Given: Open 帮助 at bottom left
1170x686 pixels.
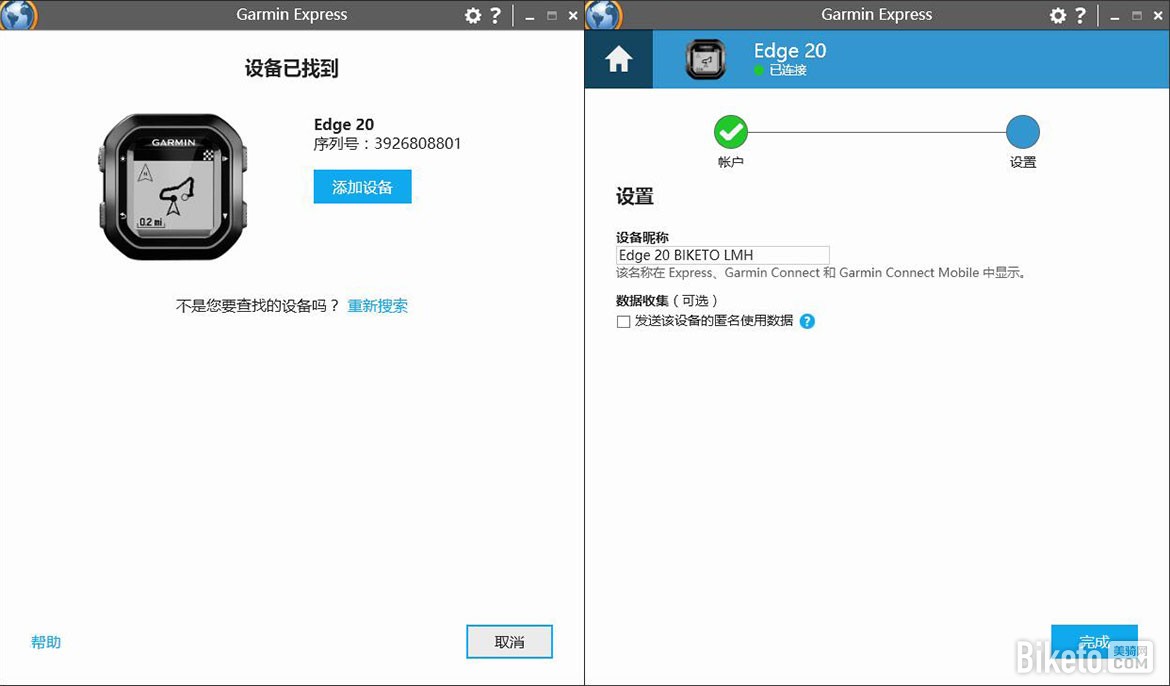Looking at the screenshot, I should click(45, 641).
